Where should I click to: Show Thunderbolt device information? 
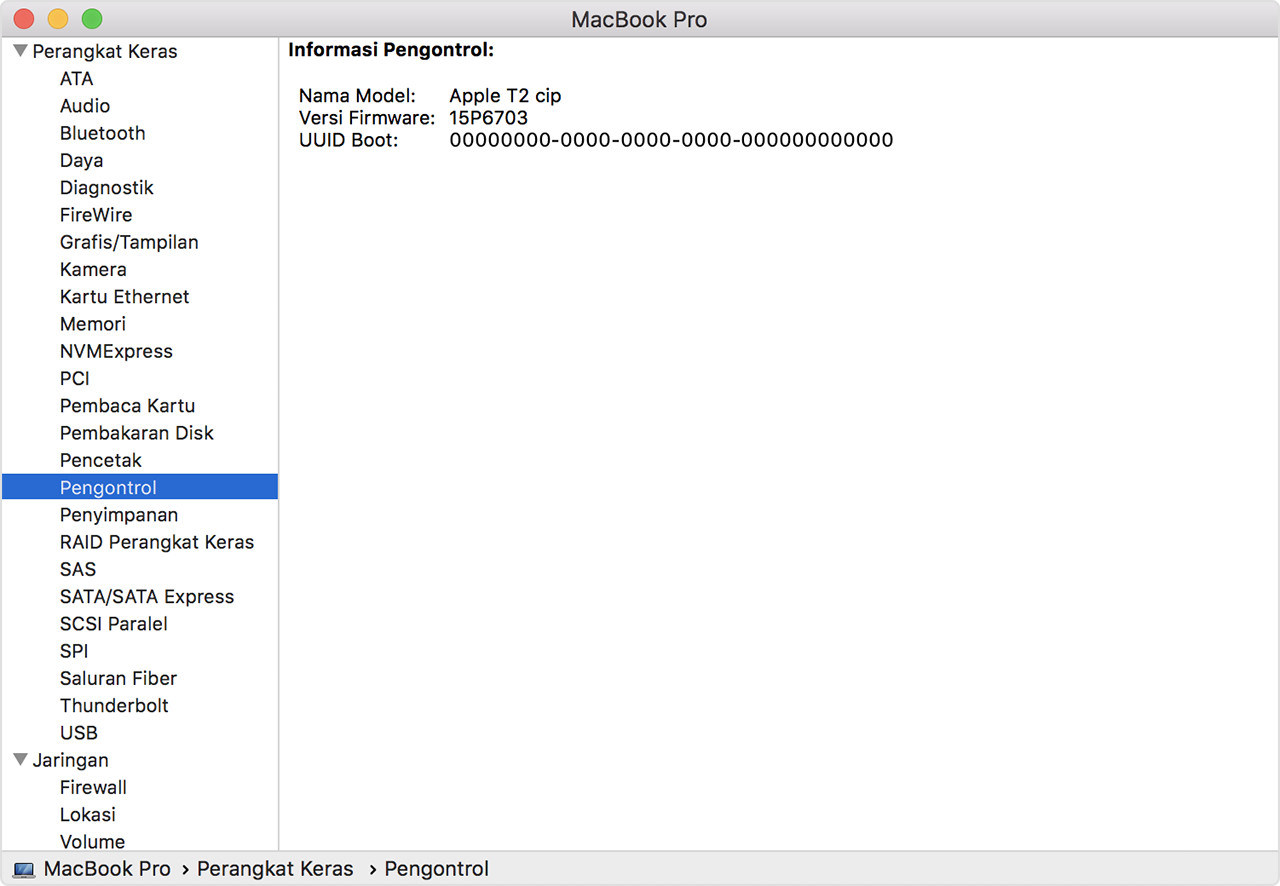tap(114, 705)
